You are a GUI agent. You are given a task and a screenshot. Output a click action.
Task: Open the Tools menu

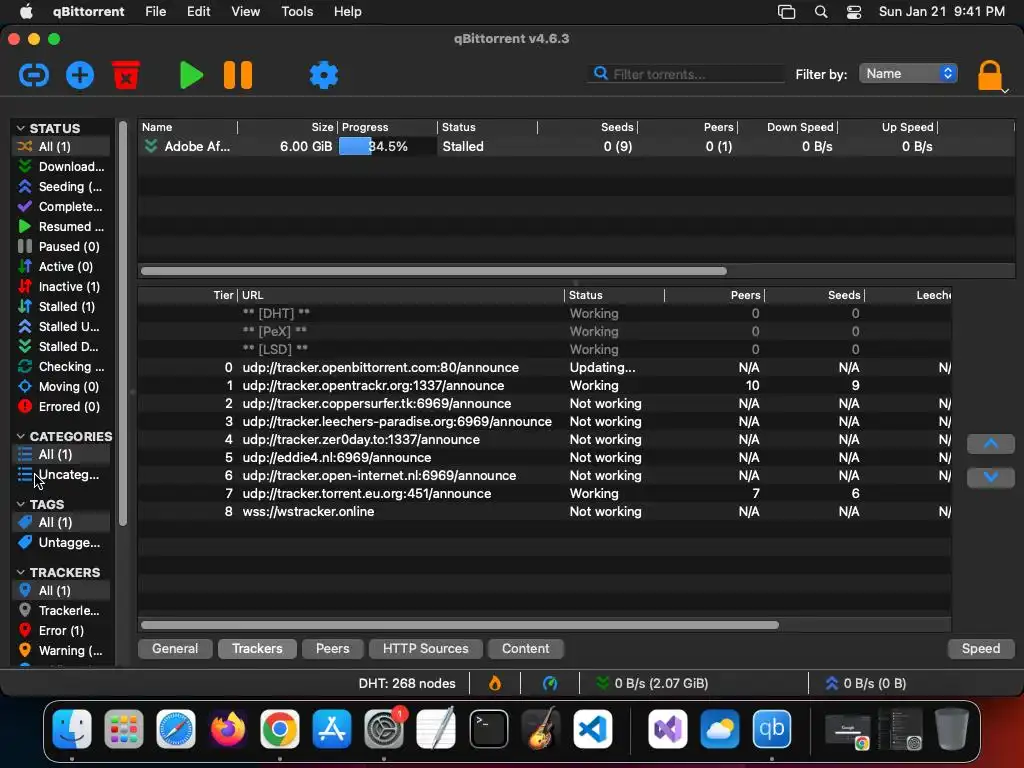click(x=297, y=12)
